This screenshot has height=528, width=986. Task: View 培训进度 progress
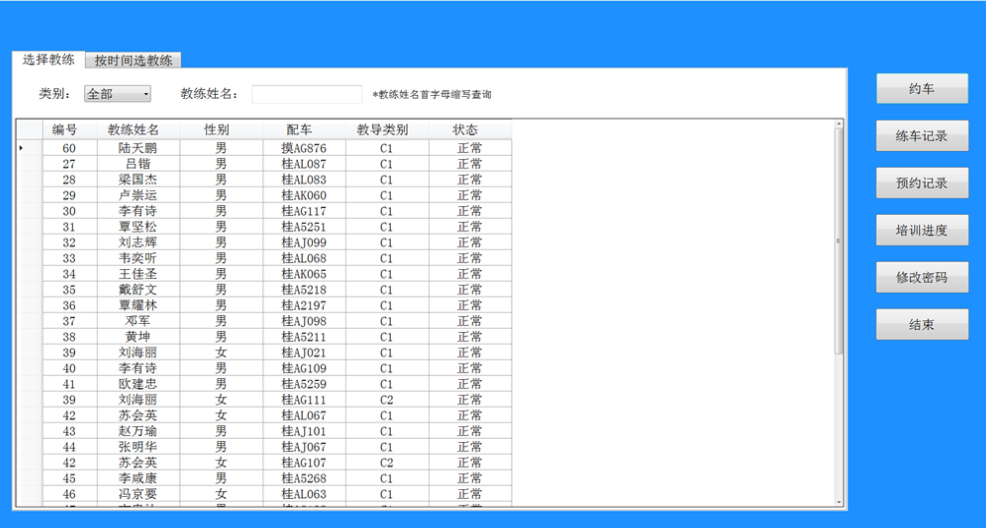(922, 230)
